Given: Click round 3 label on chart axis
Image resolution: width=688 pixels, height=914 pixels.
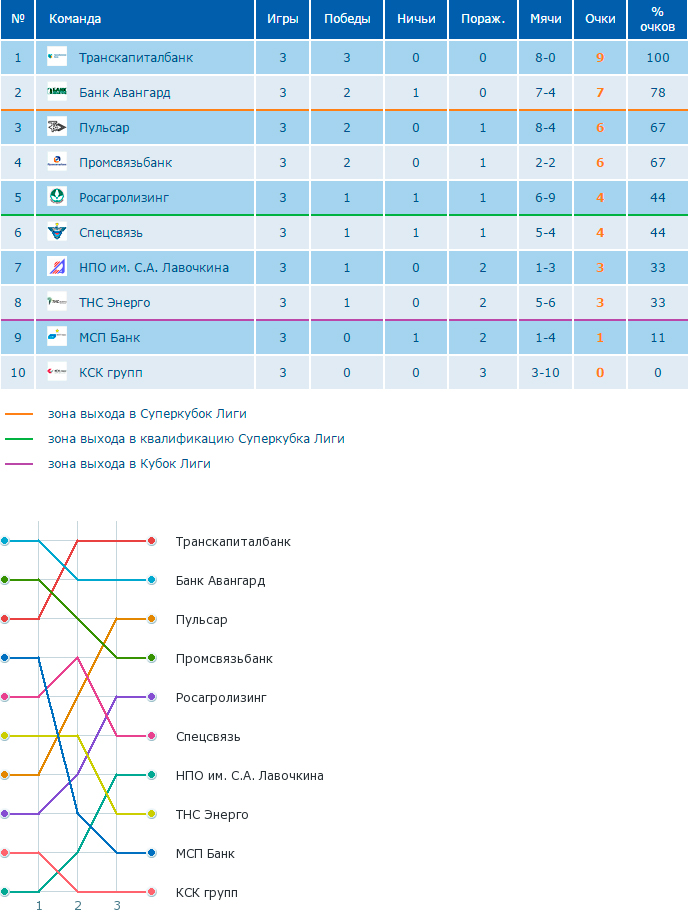Looking at the screenshot, I should [117, 906].
